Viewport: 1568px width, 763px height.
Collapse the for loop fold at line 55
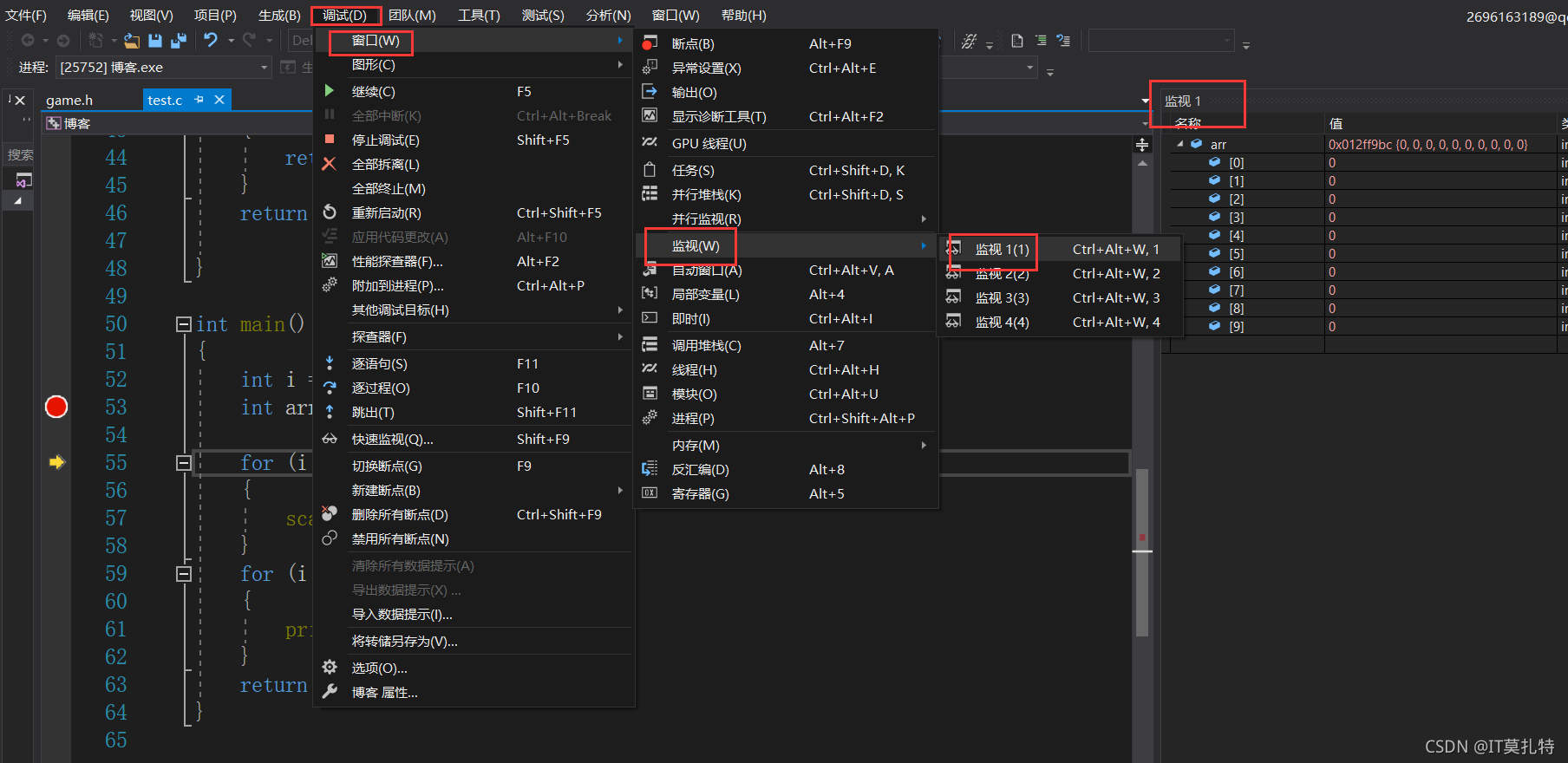(x=183, y=463)
